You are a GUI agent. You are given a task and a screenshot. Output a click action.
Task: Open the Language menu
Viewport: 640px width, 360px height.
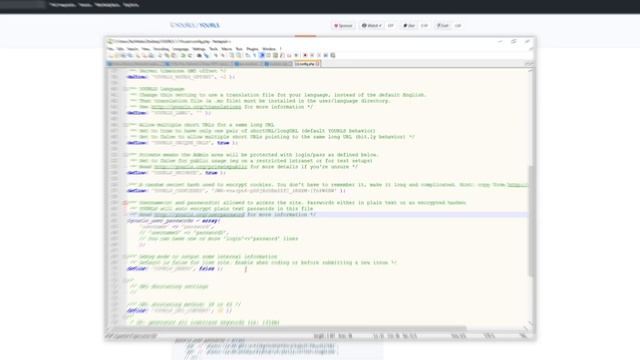(180, 49)
